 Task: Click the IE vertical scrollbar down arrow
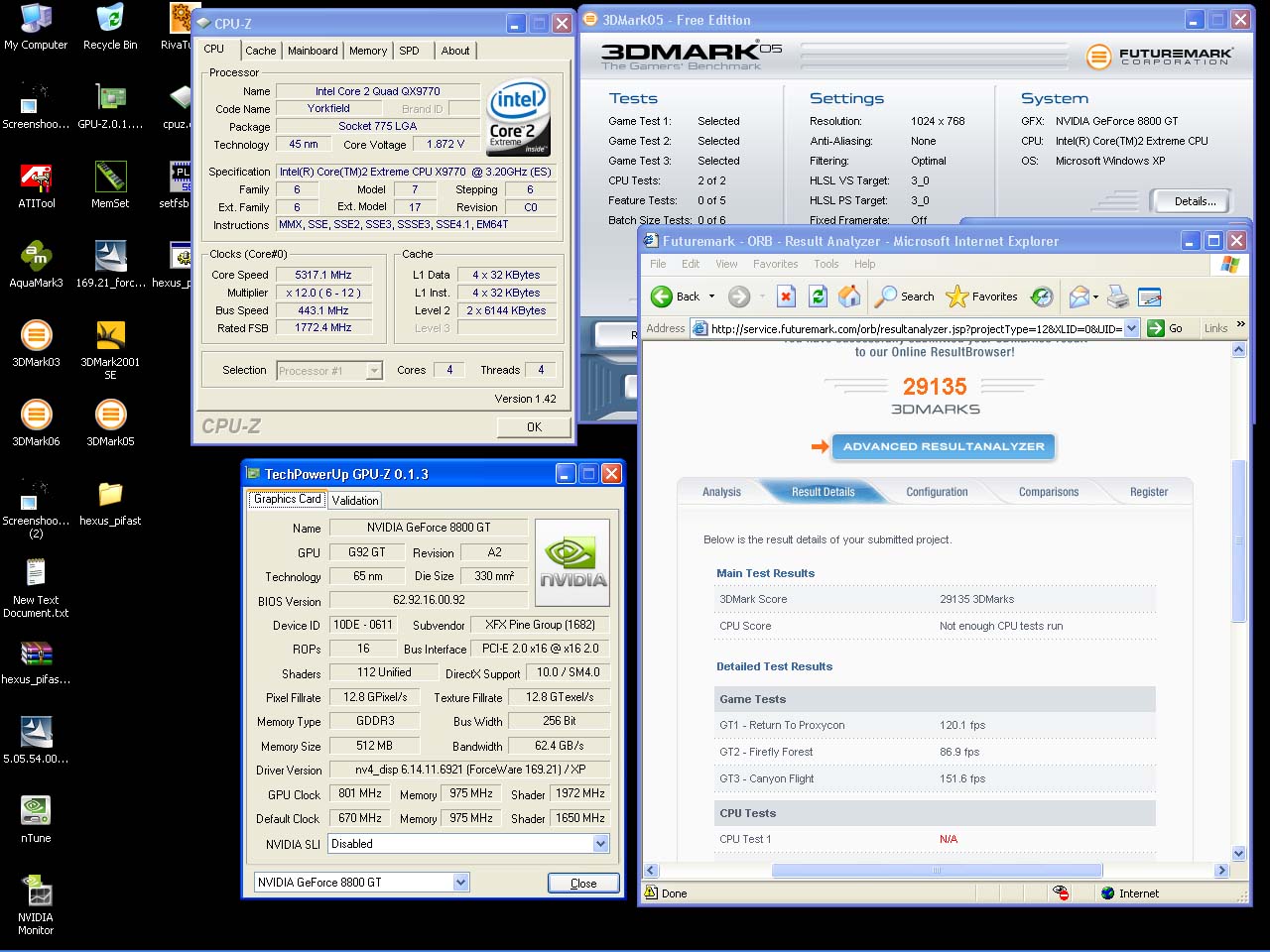tap(1238, 853)
